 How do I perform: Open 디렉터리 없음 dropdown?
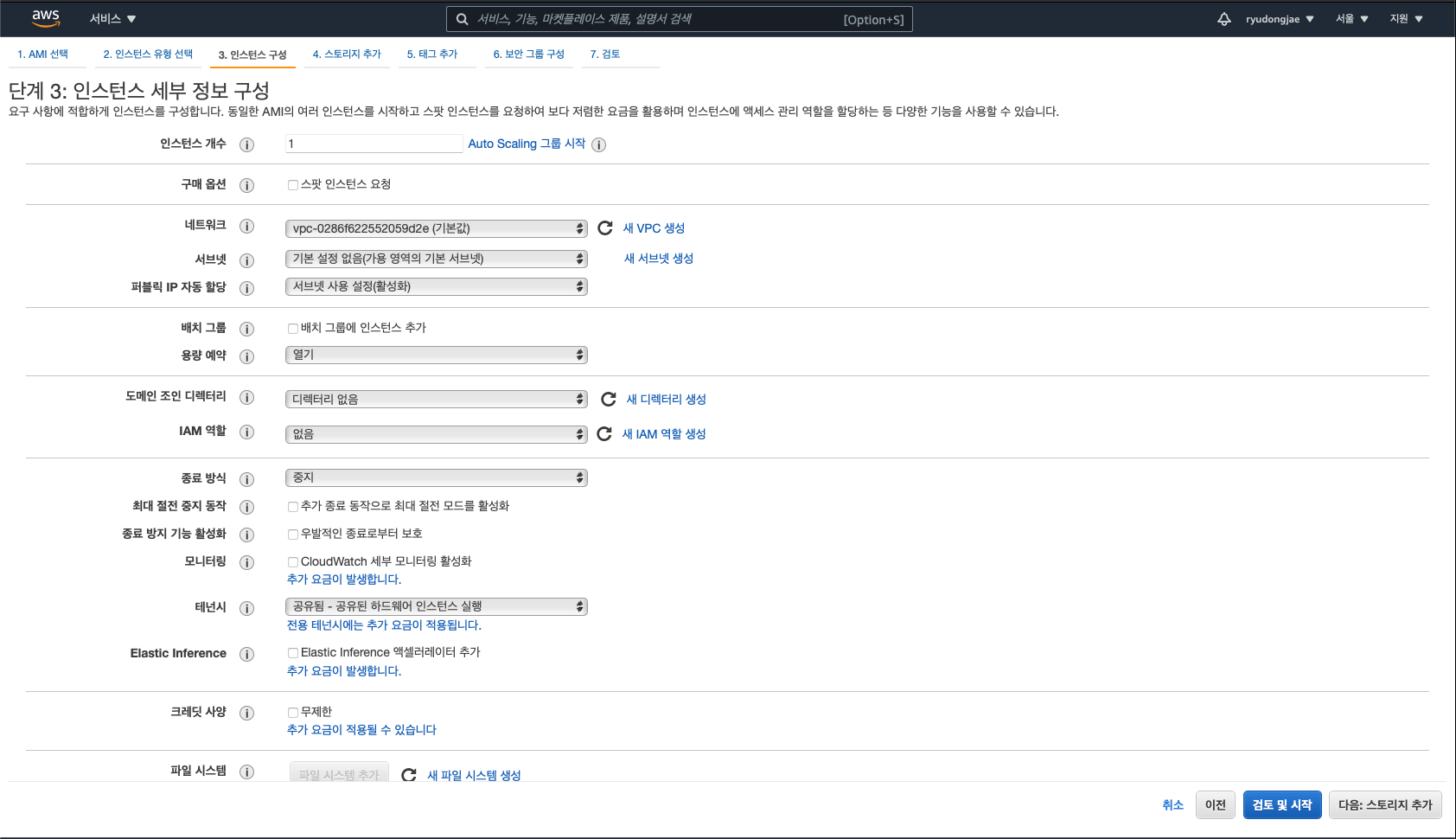pos(437,399)
